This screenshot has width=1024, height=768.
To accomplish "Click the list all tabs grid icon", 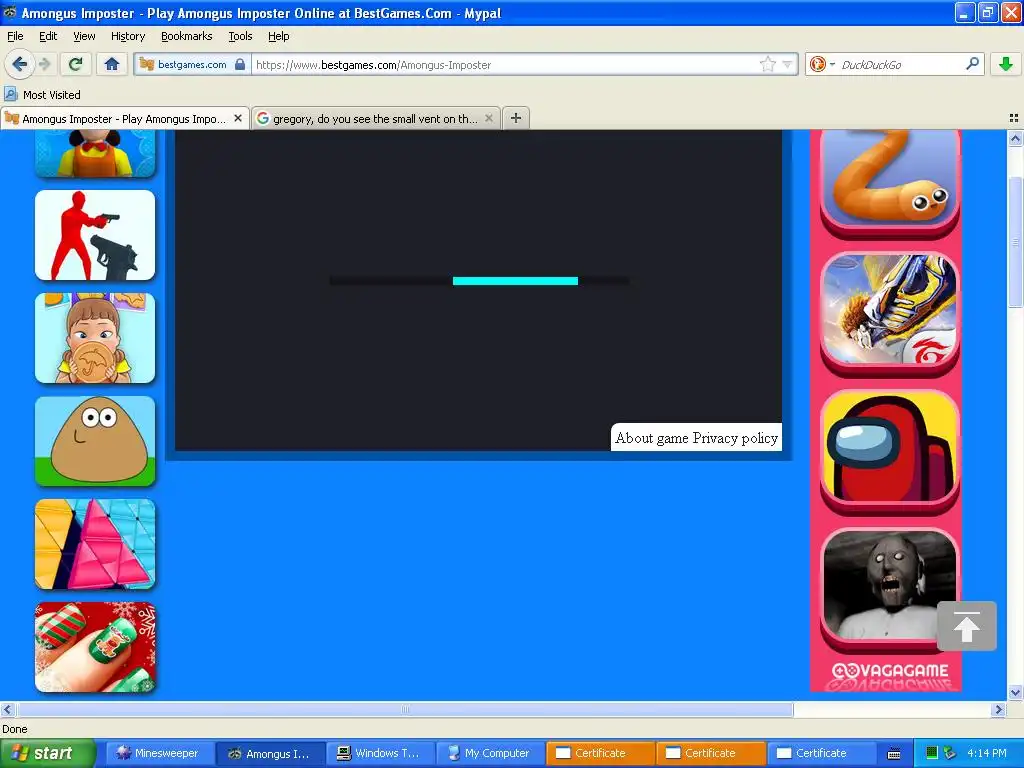I will click(1014, 118).
